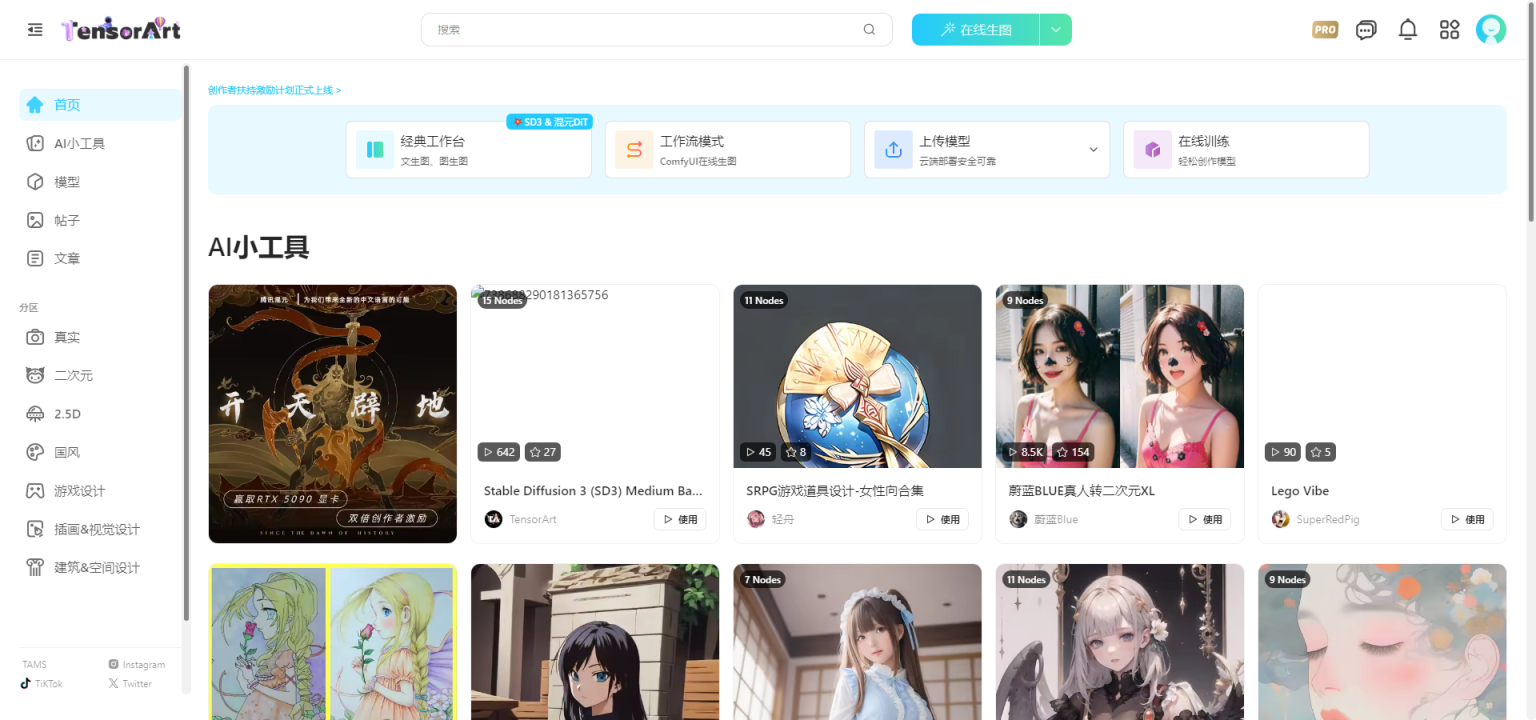Open the 帖子 section

click(66, 219)
